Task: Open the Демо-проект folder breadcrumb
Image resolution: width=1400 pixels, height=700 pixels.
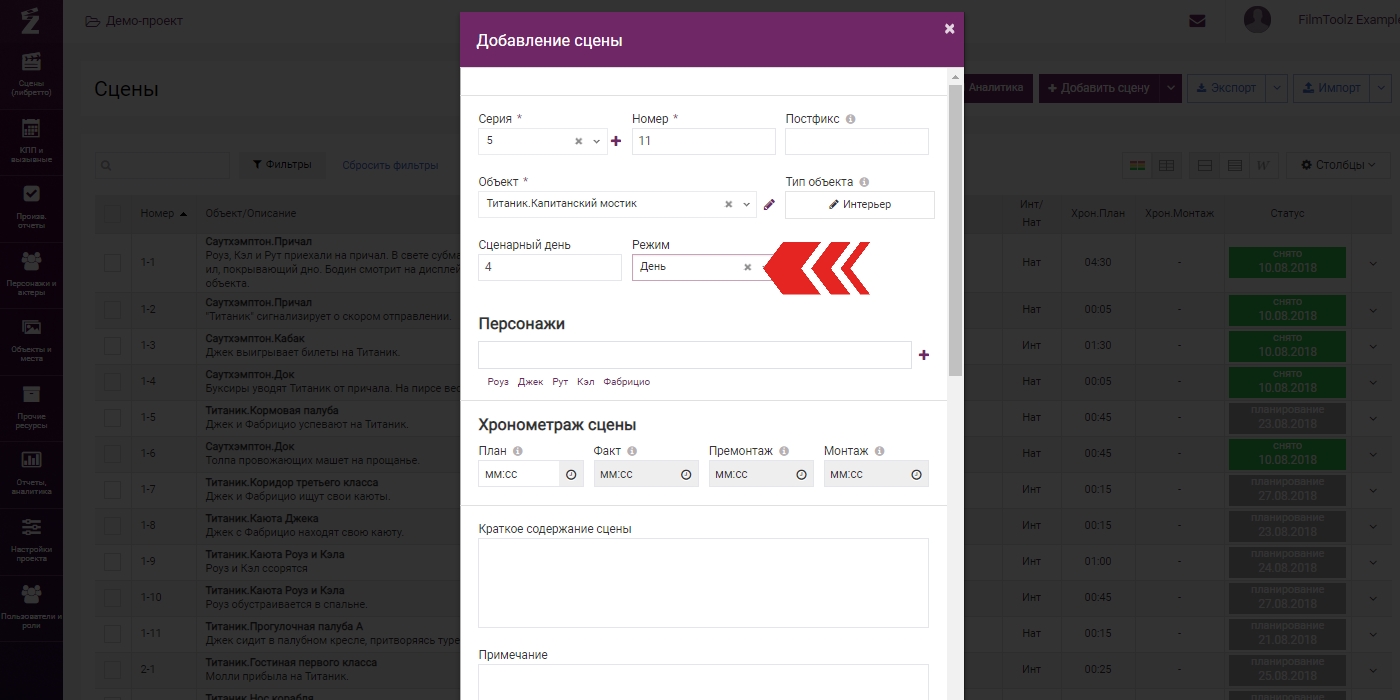Action: point(134,21)
